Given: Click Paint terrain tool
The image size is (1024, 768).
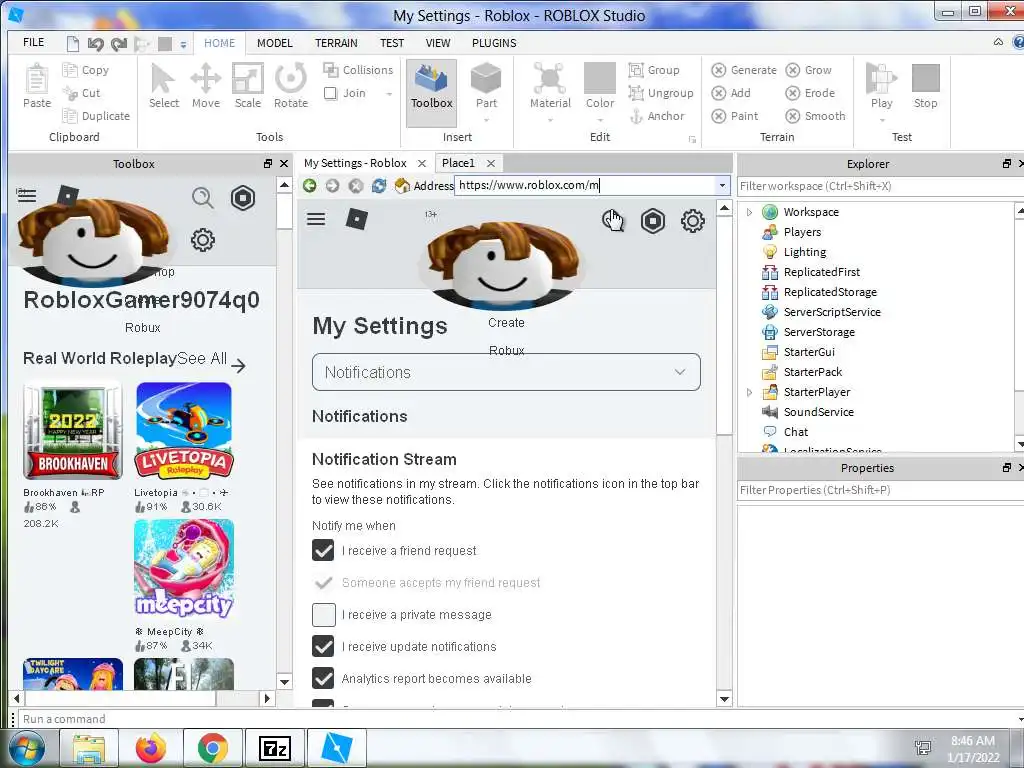Looking at the screenshot, I should [x=735, y=116].
